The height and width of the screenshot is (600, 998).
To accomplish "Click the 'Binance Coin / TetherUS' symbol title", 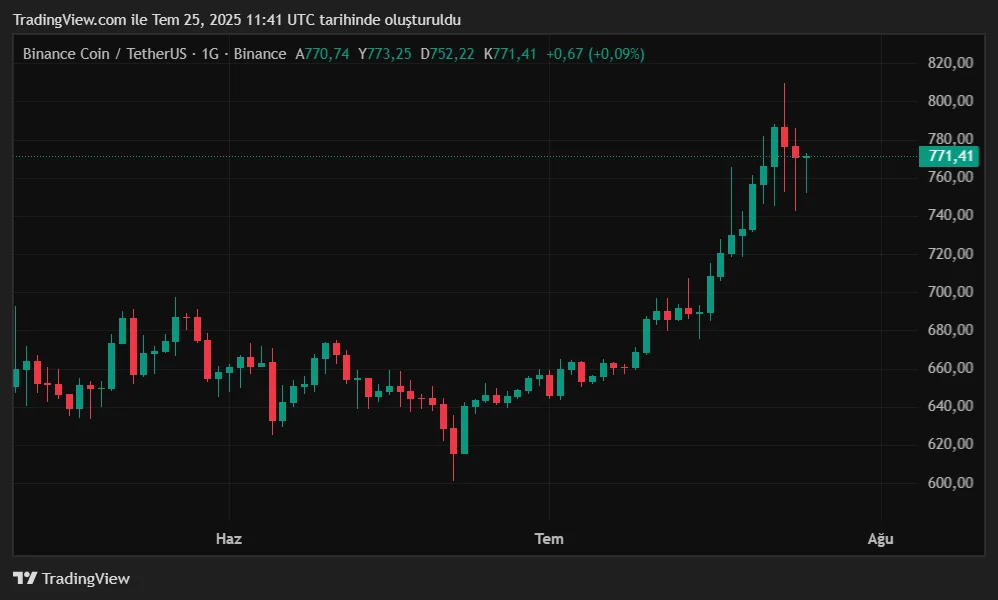I will [x=105, y=54].
